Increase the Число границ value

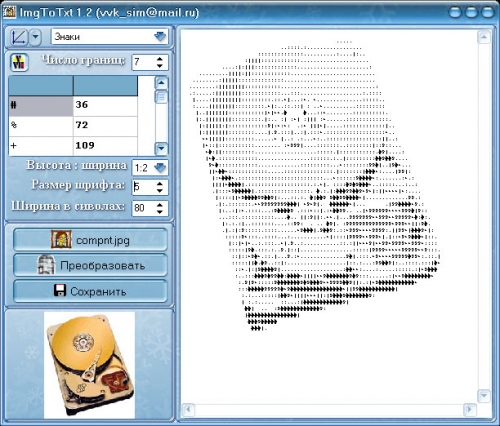(160, 59)
